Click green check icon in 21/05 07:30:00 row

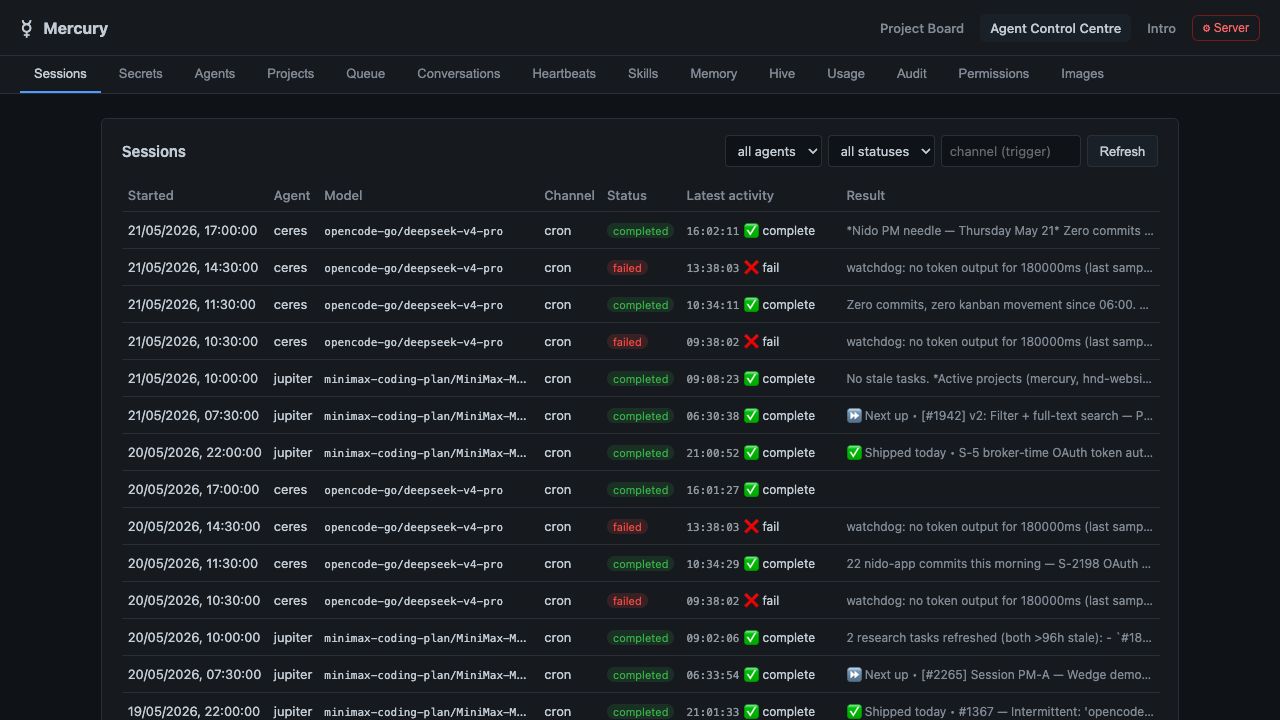751,415
